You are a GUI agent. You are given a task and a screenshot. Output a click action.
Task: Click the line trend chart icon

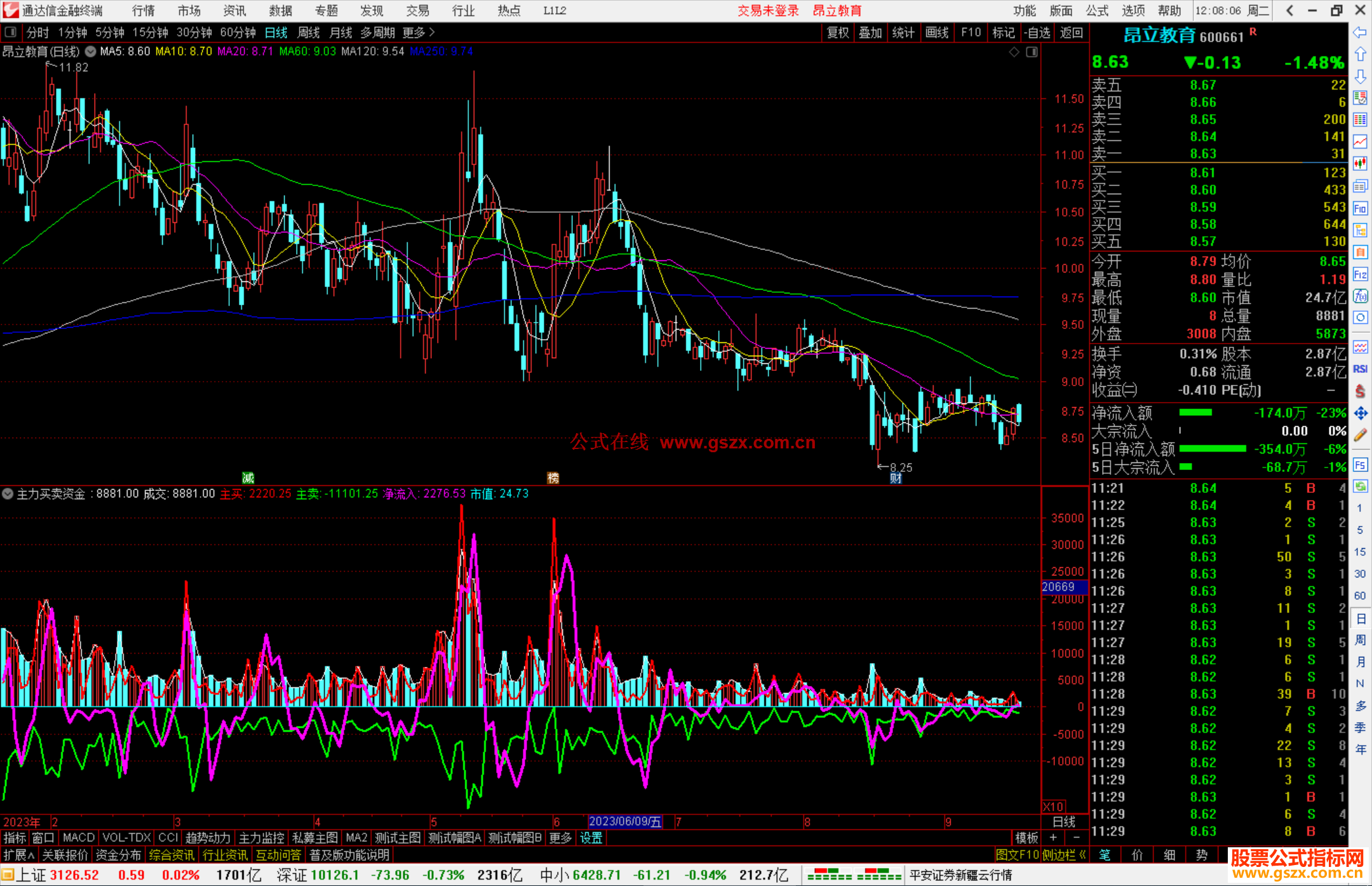1360,141
